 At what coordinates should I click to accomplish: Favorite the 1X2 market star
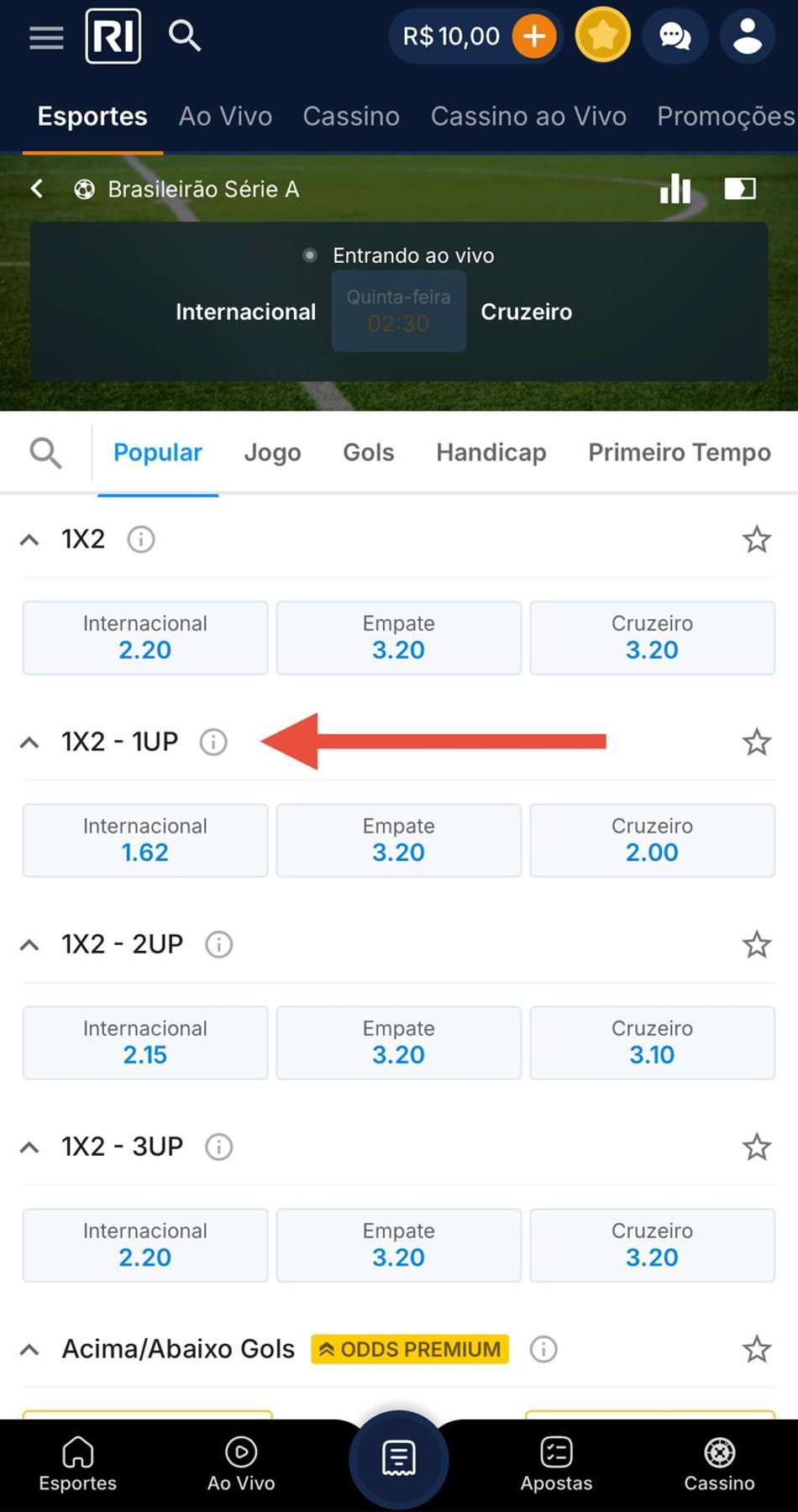[x=756, y=539]
